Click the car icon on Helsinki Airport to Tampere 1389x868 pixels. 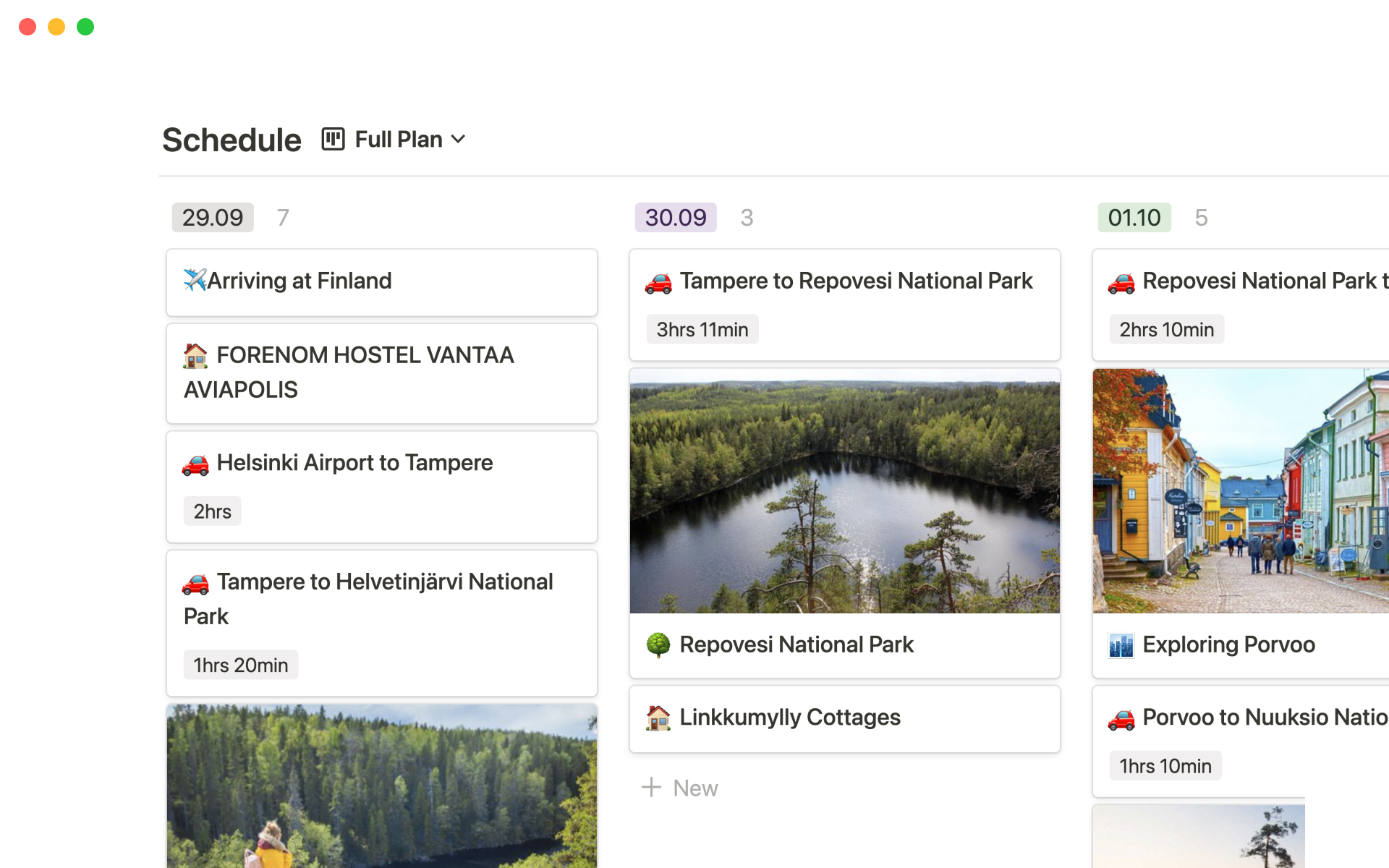197,463
